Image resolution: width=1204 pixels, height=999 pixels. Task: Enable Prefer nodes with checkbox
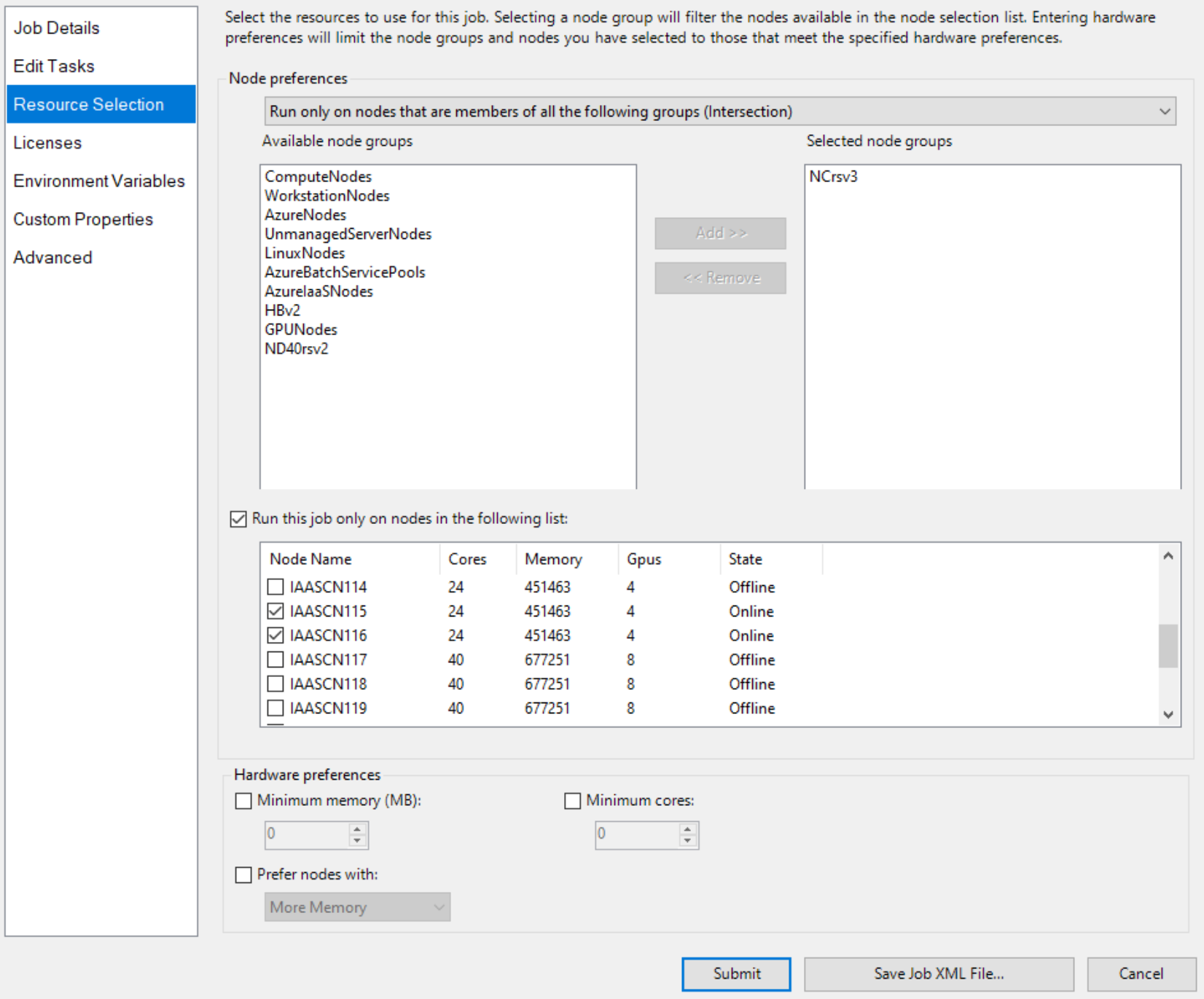tap(243, 874)
